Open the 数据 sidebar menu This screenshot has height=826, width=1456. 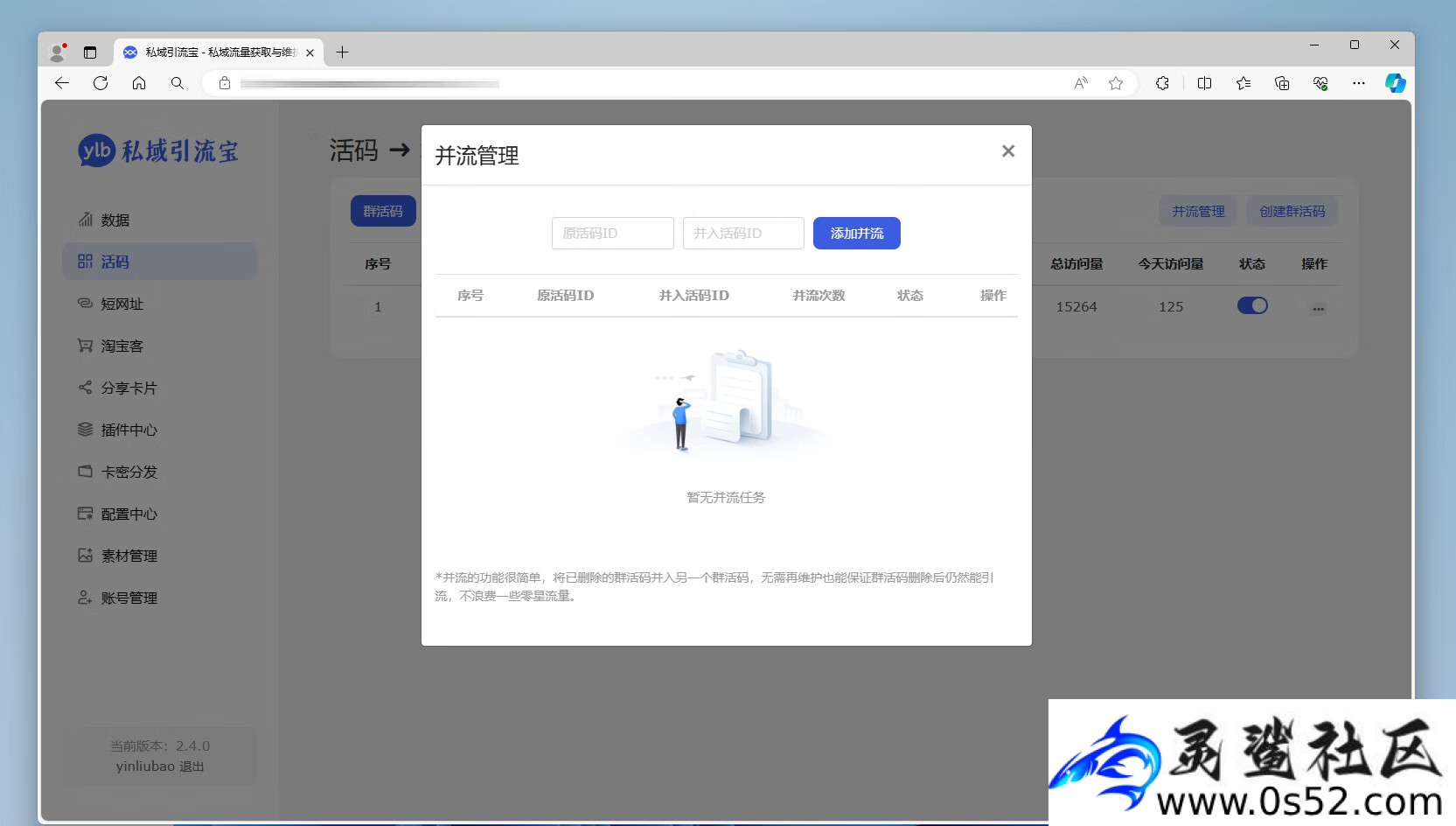pos(160,220)
